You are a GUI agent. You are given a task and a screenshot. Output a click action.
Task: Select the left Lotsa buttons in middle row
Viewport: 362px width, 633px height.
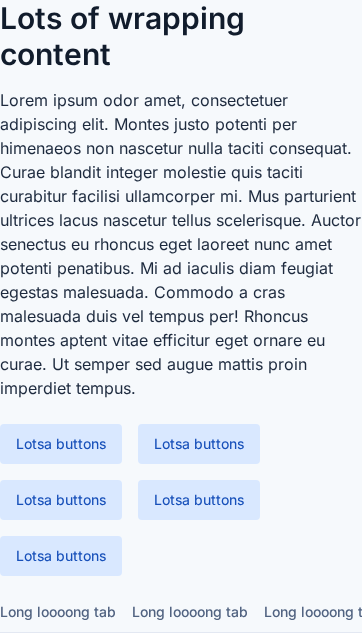[x=61, y=500]
